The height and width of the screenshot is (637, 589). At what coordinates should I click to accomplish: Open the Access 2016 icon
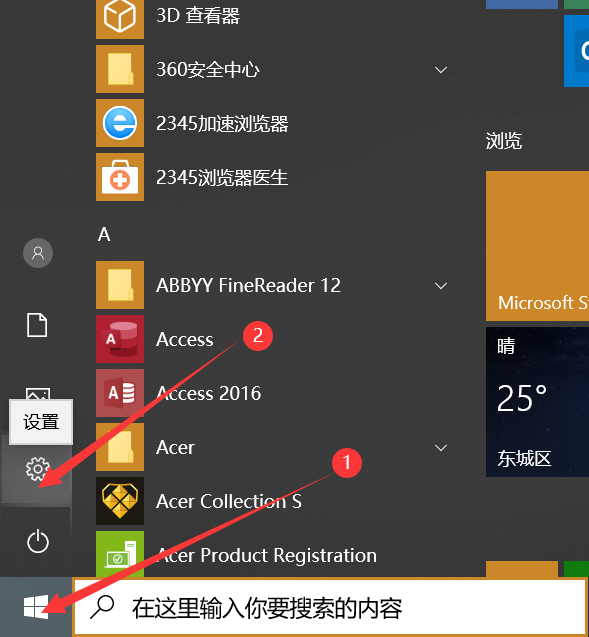tap(120, 393)
